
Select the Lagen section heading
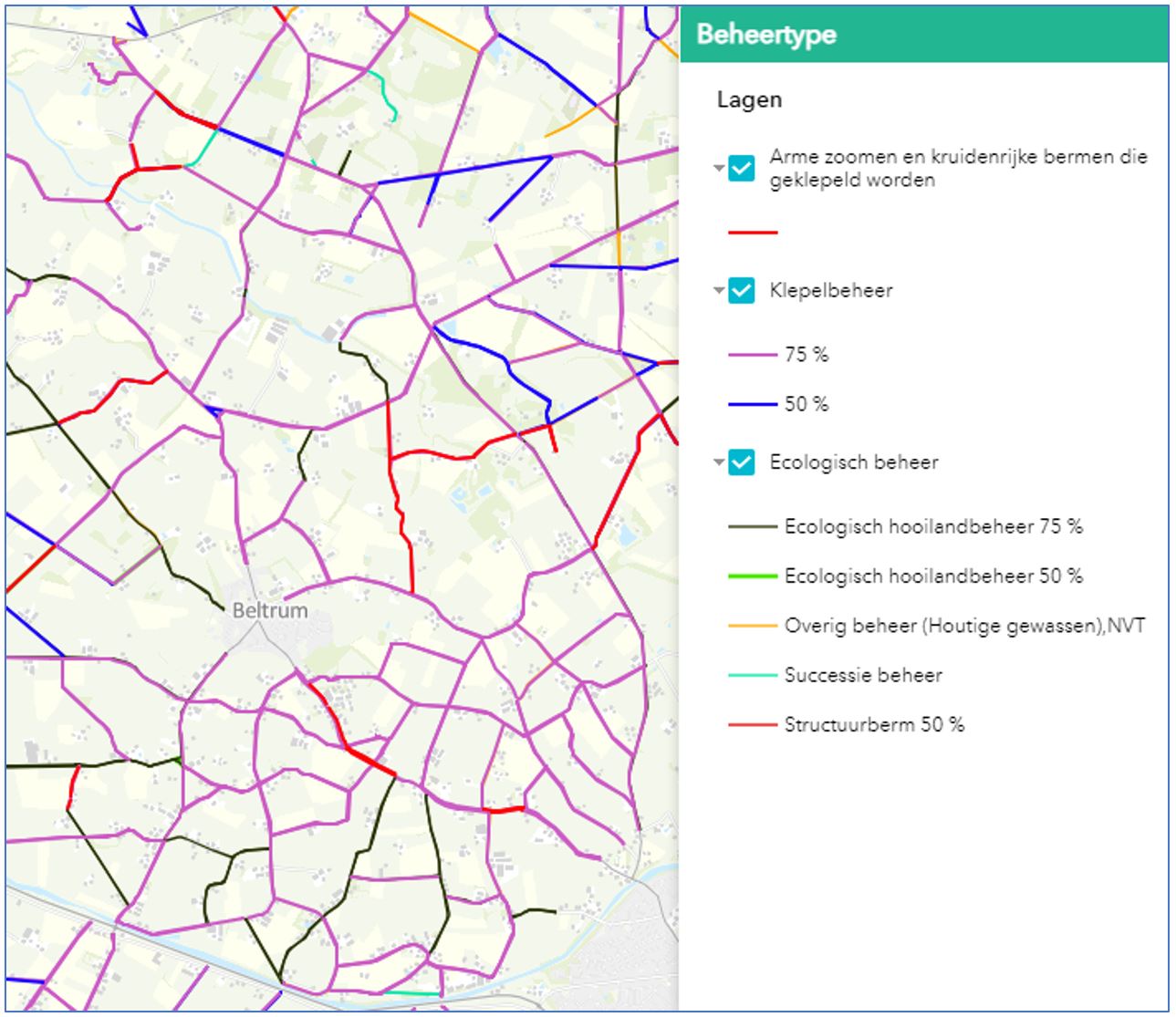pyautogui.click(x=749, y=99)
